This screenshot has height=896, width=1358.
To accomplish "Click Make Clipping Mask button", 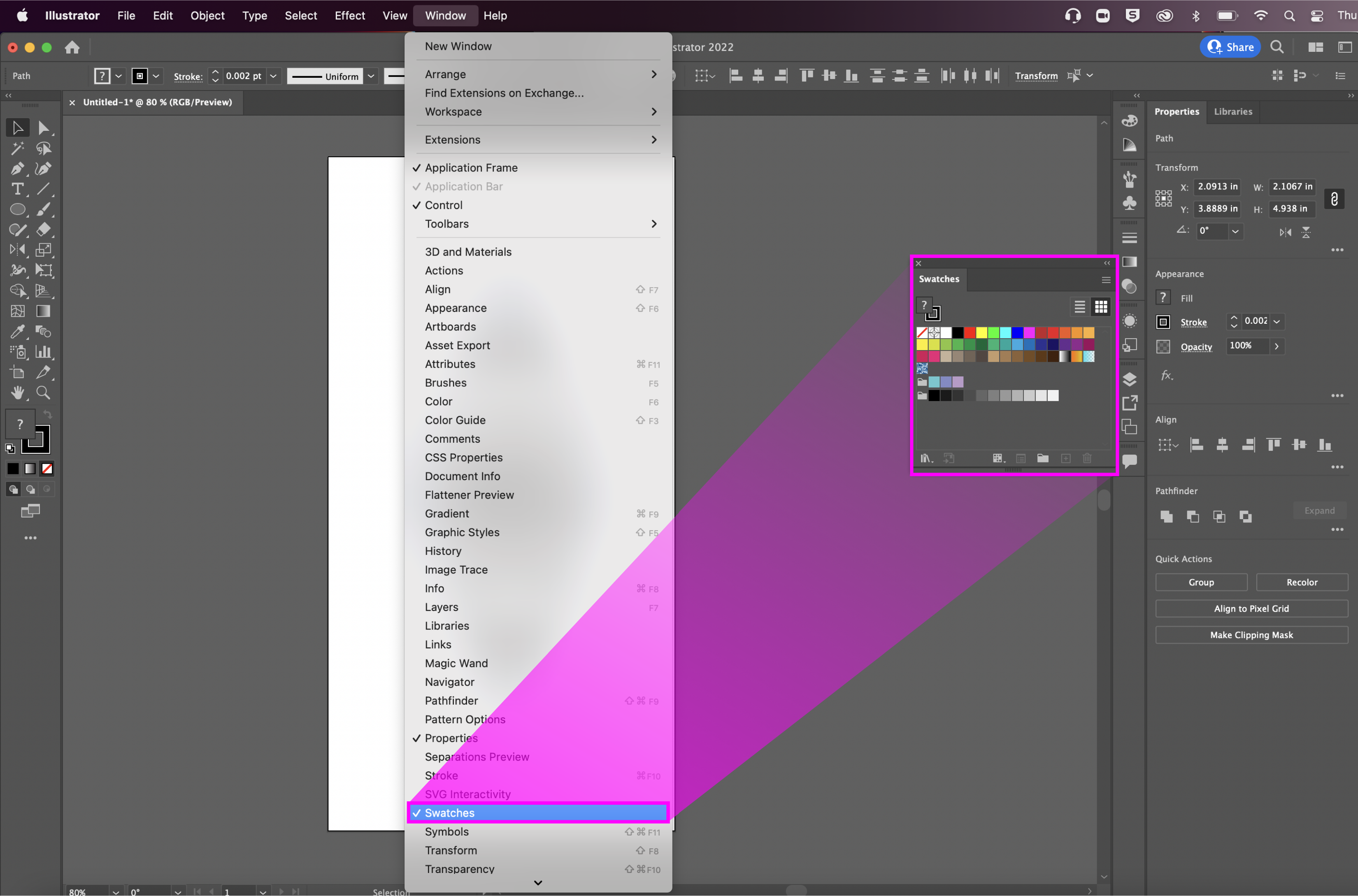I will (1251, 635).
